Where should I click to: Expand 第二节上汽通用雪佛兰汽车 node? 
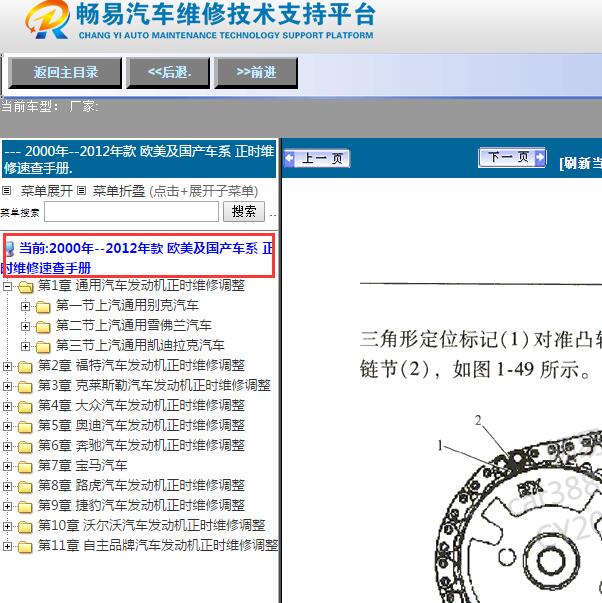[25, 326]
